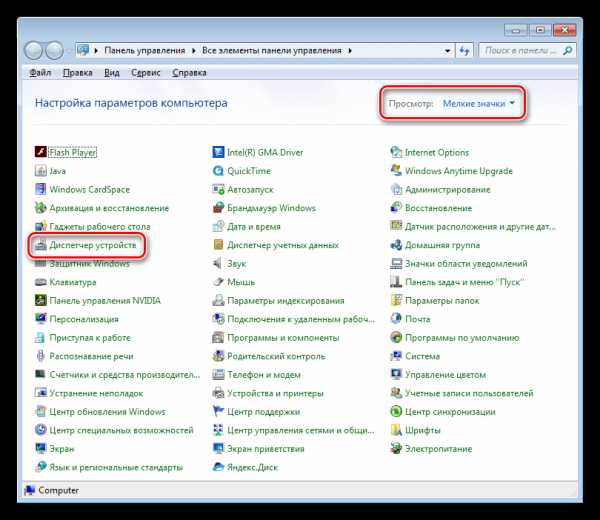Viewport: 600px width, 520px height.
Task: Open the Почта icon
Action: pos(396,319)
